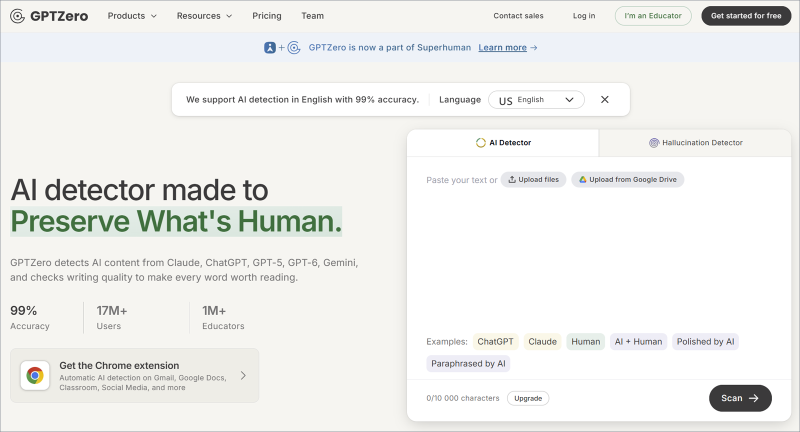Click the Google Drive icon
Image resolution: width=800 pixels, height=432 pixels.
583,180
